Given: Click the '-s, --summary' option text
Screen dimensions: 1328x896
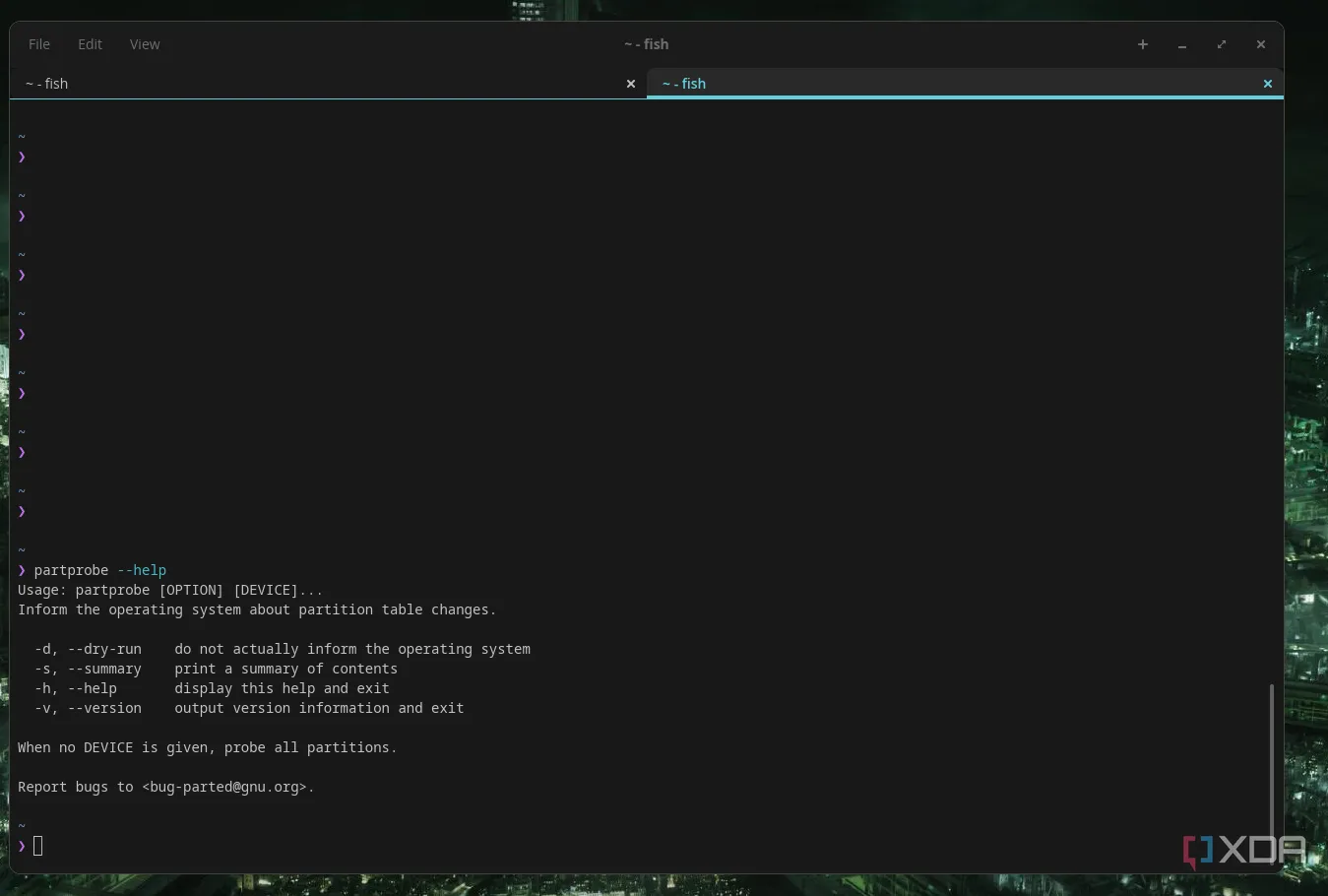Looking at the screenshot, I should pyautogui.click(x=88, y=669).
